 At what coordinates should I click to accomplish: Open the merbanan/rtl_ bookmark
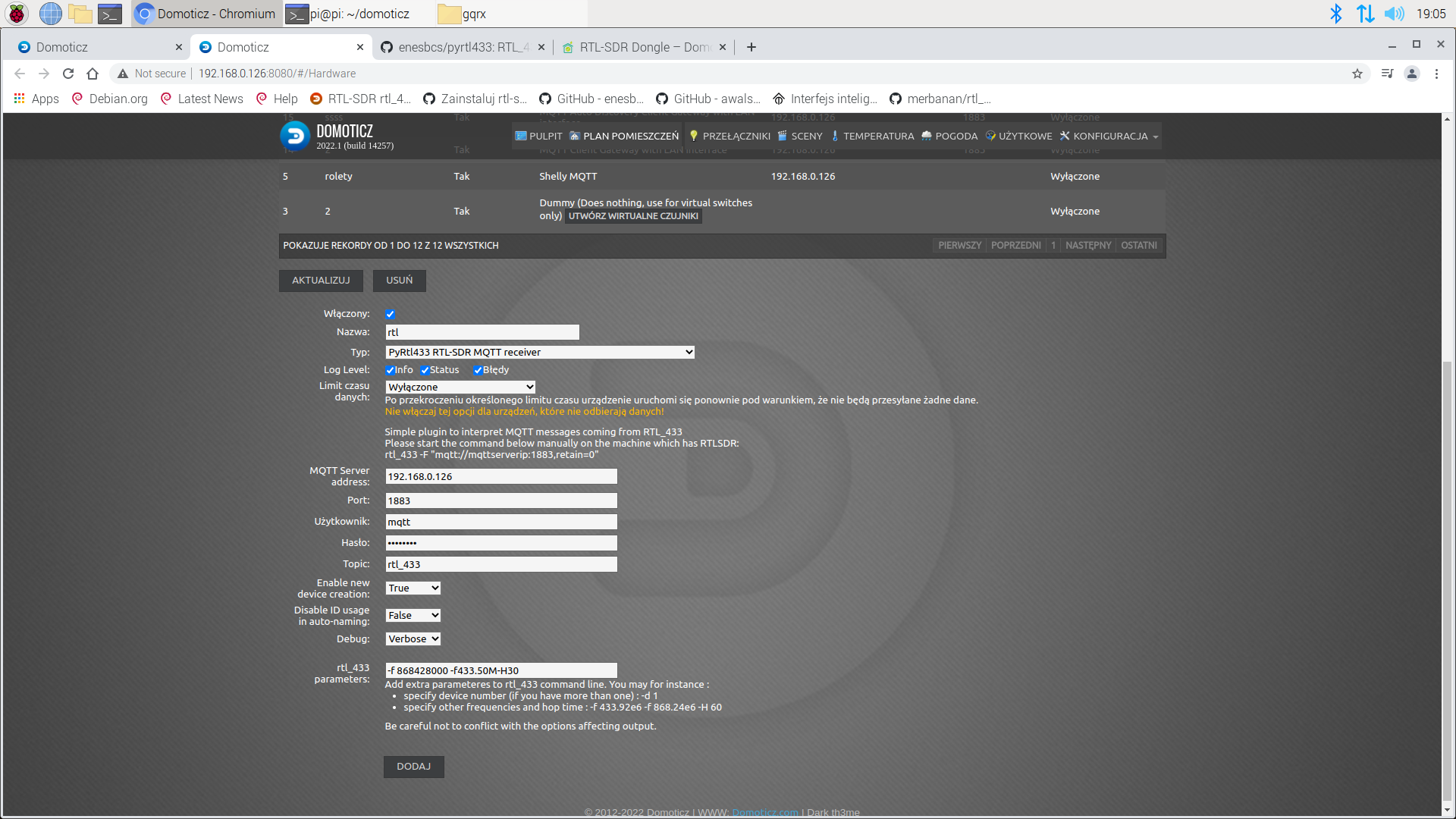[x=940, y=99]
